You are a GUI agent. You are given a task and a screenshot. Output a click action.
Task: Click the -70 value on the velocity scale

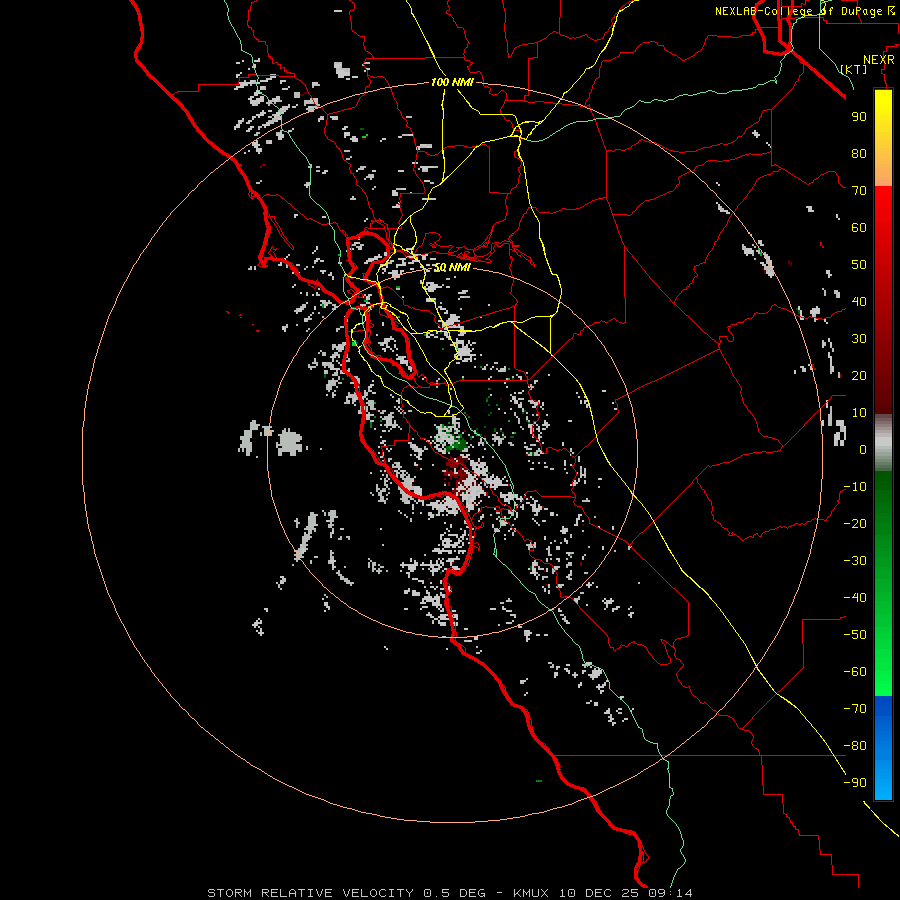(x=855, y=709)
